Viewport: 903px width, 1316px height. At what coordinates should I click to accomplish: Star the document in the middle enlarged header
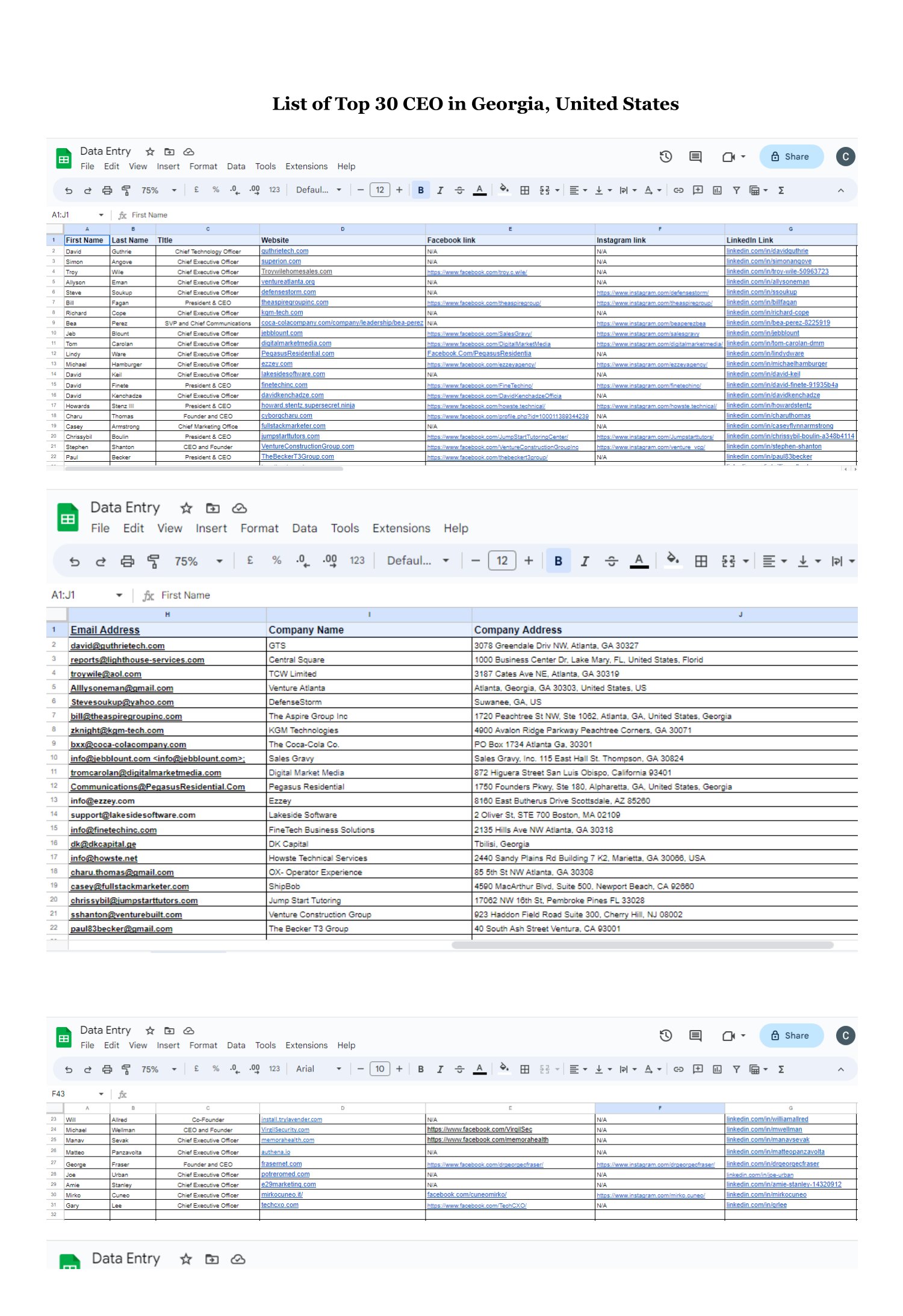pos(186,508)
